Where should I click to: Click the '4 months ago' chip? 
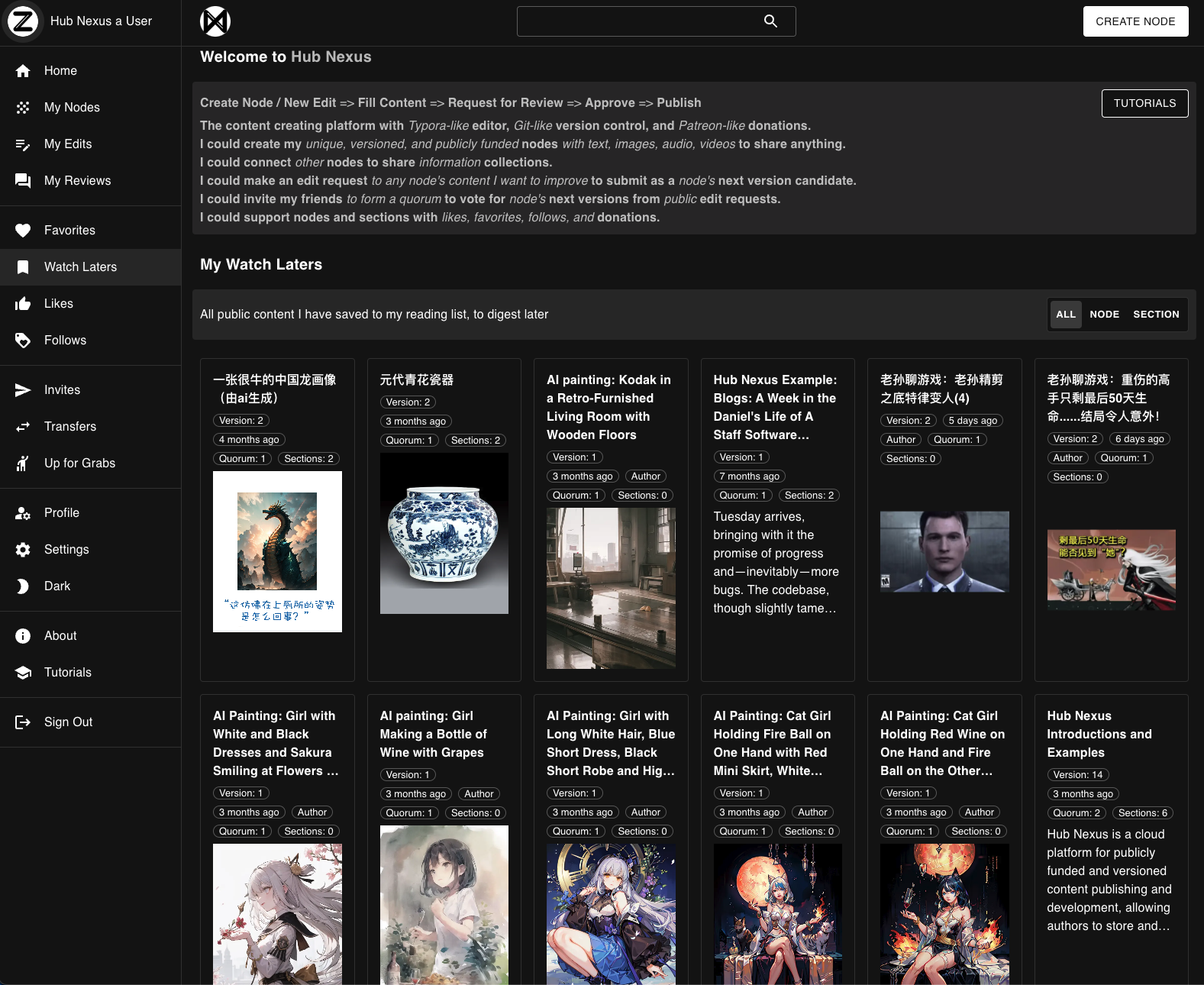249,440
